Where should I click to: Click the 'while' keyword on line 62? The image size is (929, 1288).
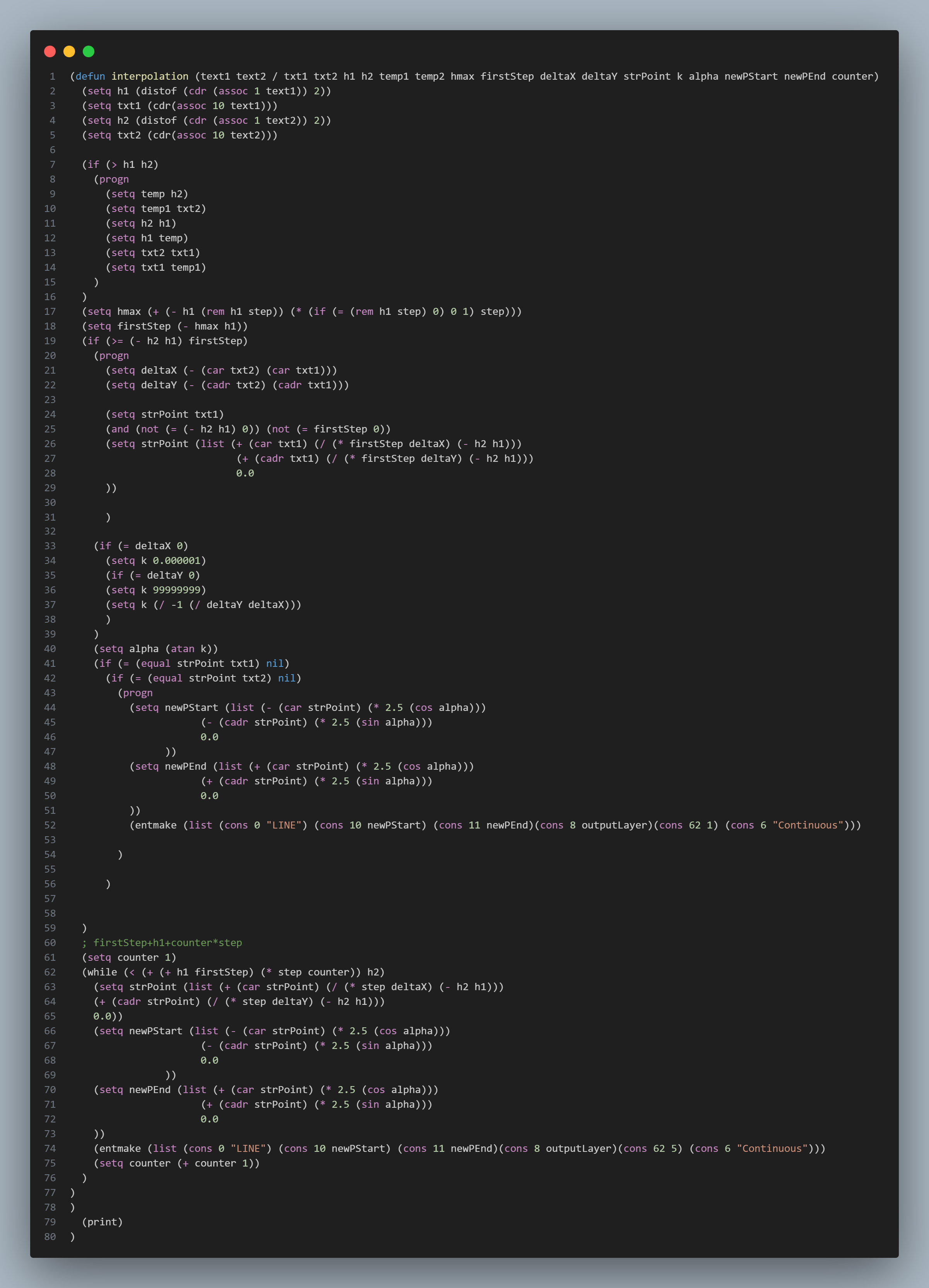coord(102,972)
